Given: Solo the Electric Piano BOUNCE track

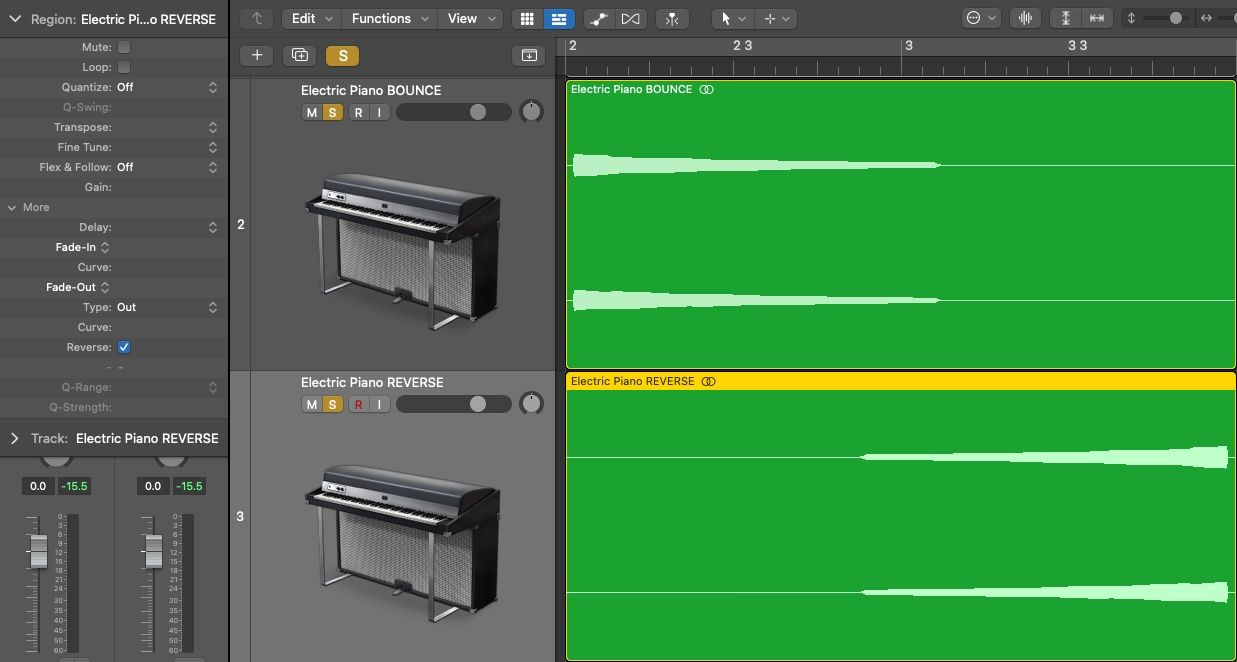Looking at the screenshot, I should point(331,111).
